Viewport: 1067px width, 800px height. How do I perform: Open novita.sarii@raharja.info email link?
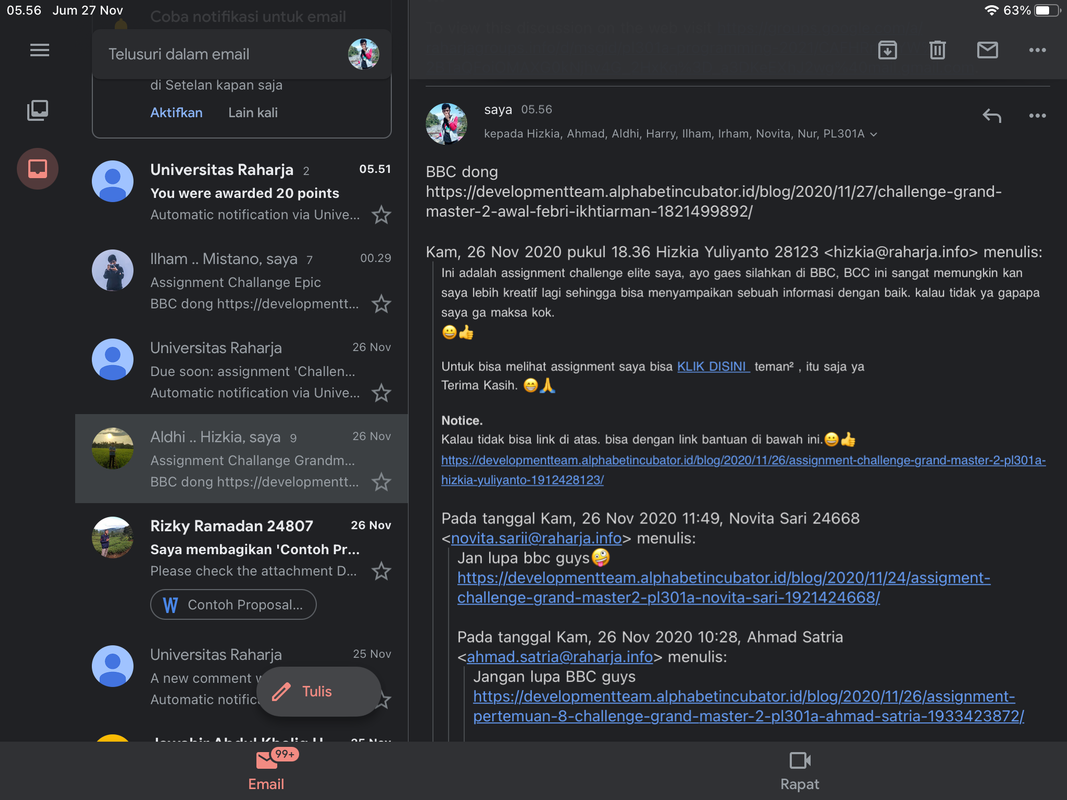point(536,538)
